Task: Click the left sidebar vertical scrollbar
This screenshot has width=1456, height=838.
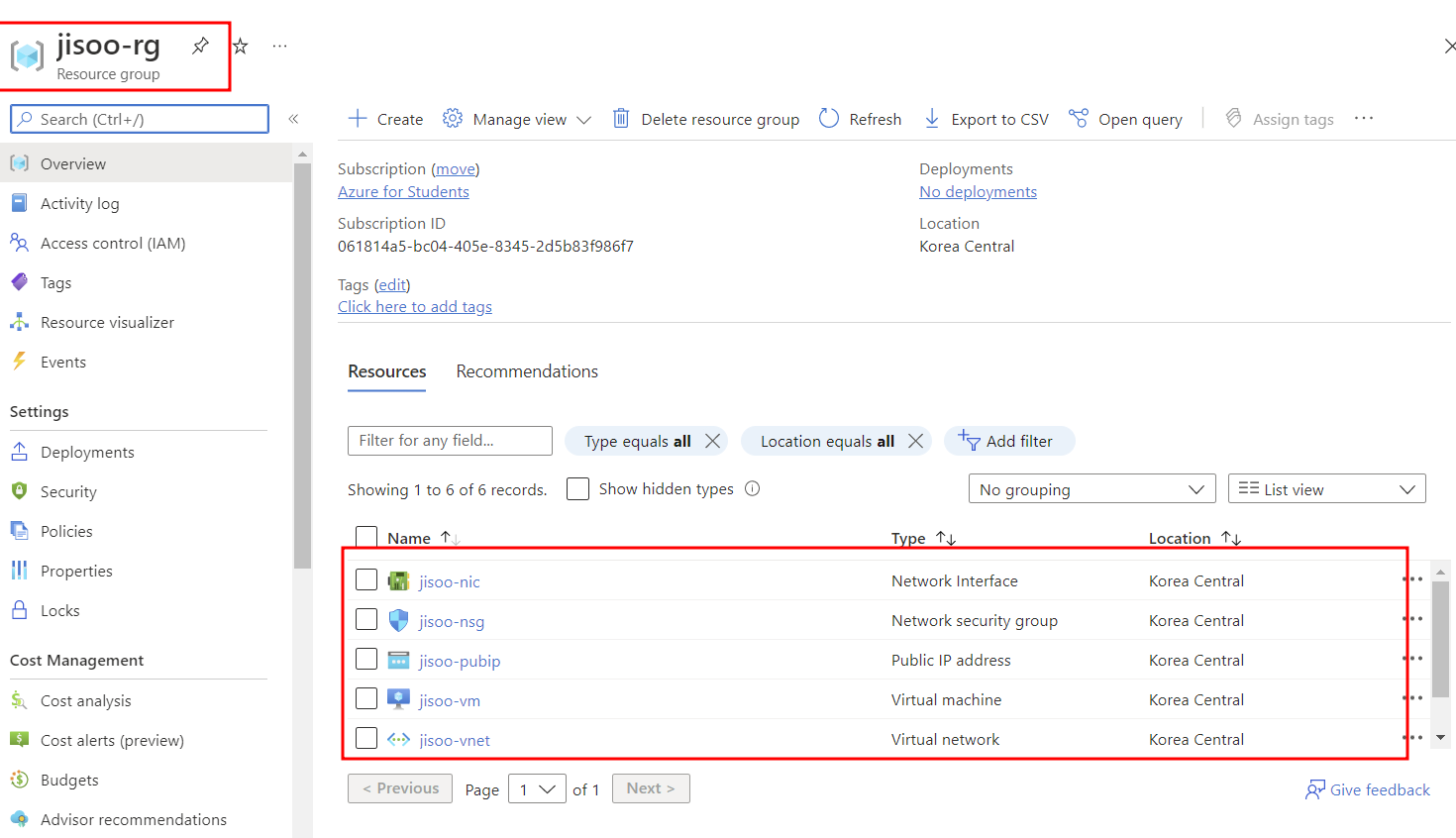Action: (302, 367)
